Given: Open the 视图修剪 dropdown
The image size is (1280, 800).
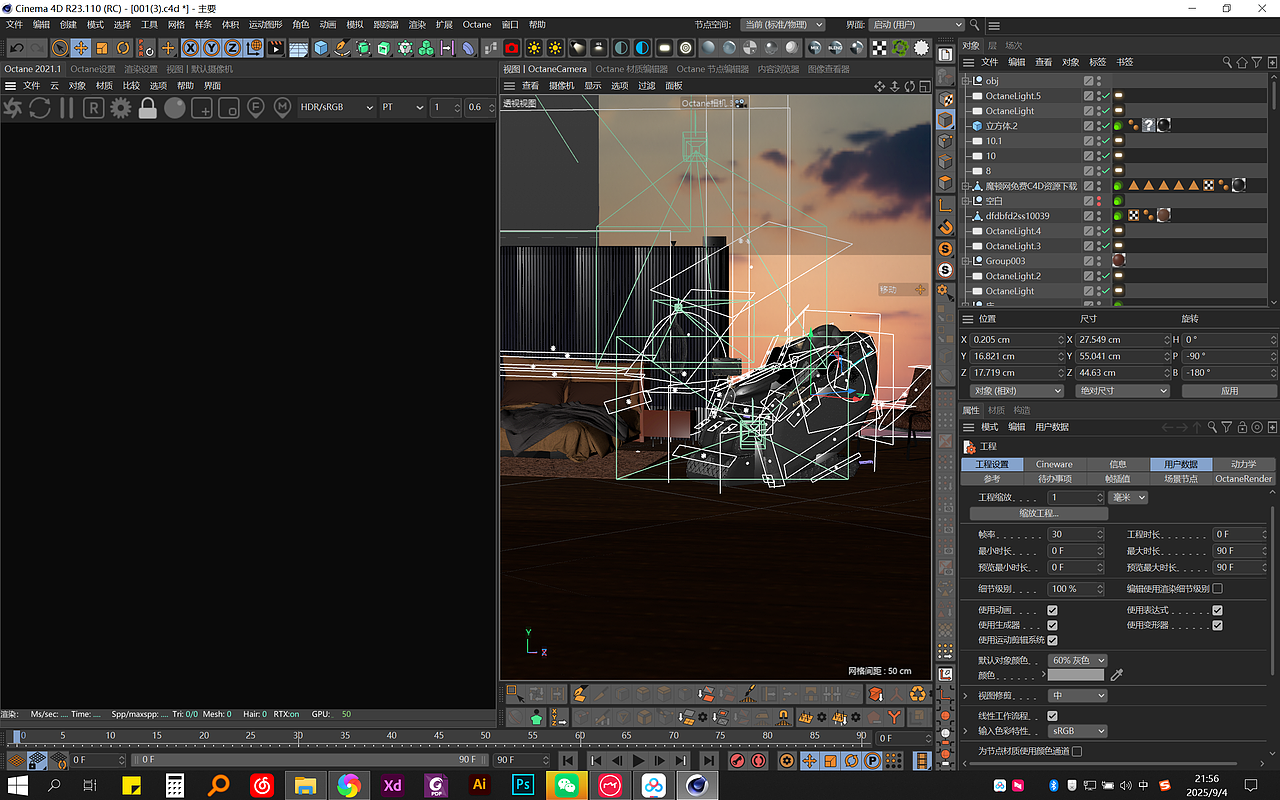Looking at the screenshot, I should click(x=1078, y=695).
